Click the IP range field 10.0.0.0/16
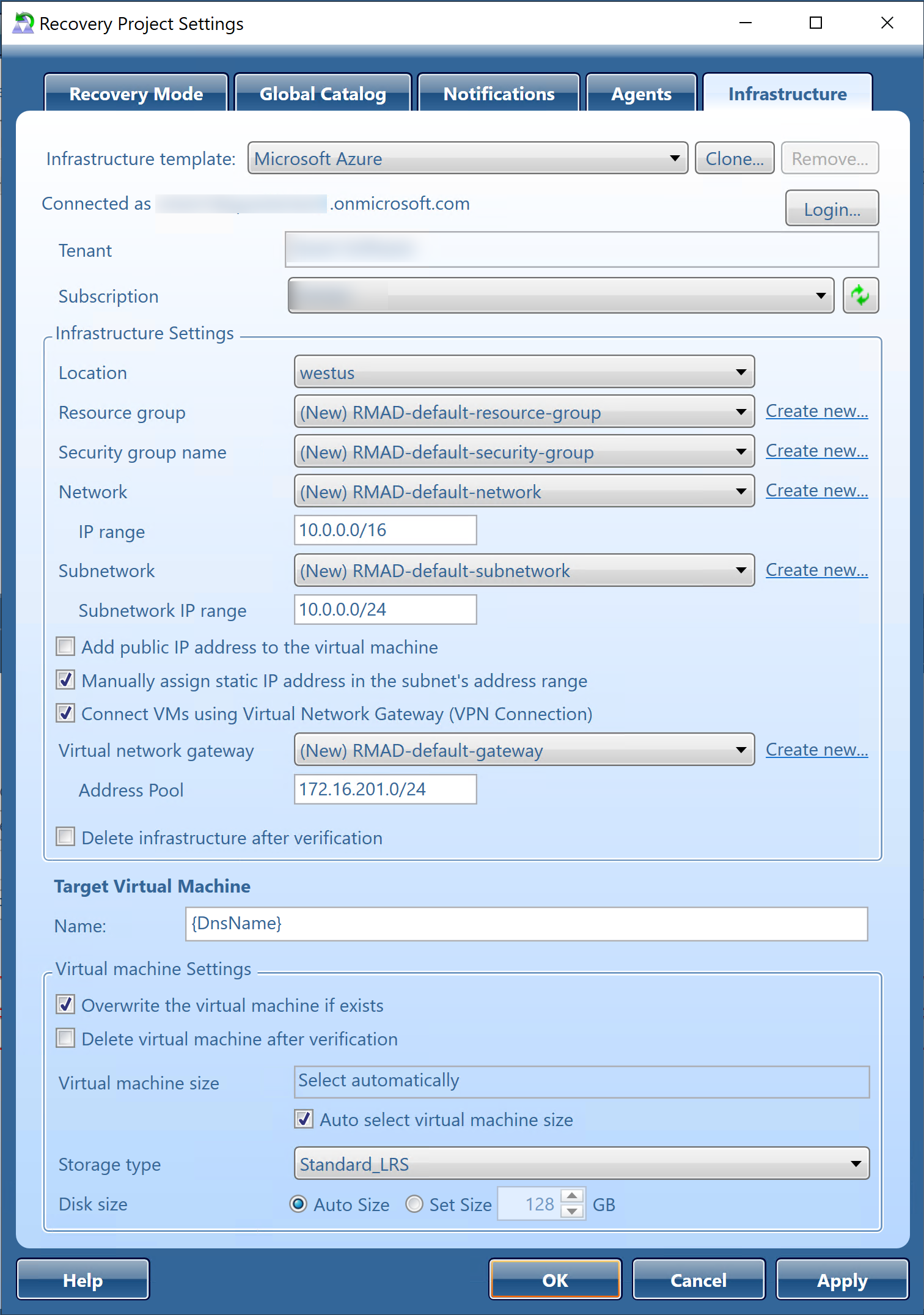Screen dimensions: 924x1315 386,530
